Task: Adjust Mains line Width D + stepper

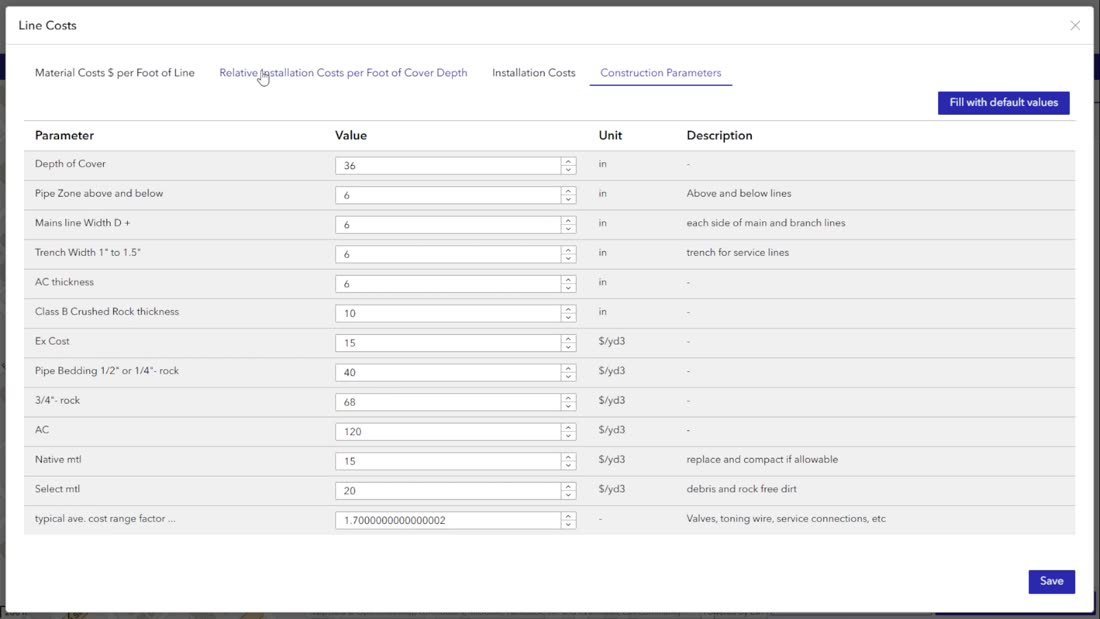Action: click(x=568, y=225)
